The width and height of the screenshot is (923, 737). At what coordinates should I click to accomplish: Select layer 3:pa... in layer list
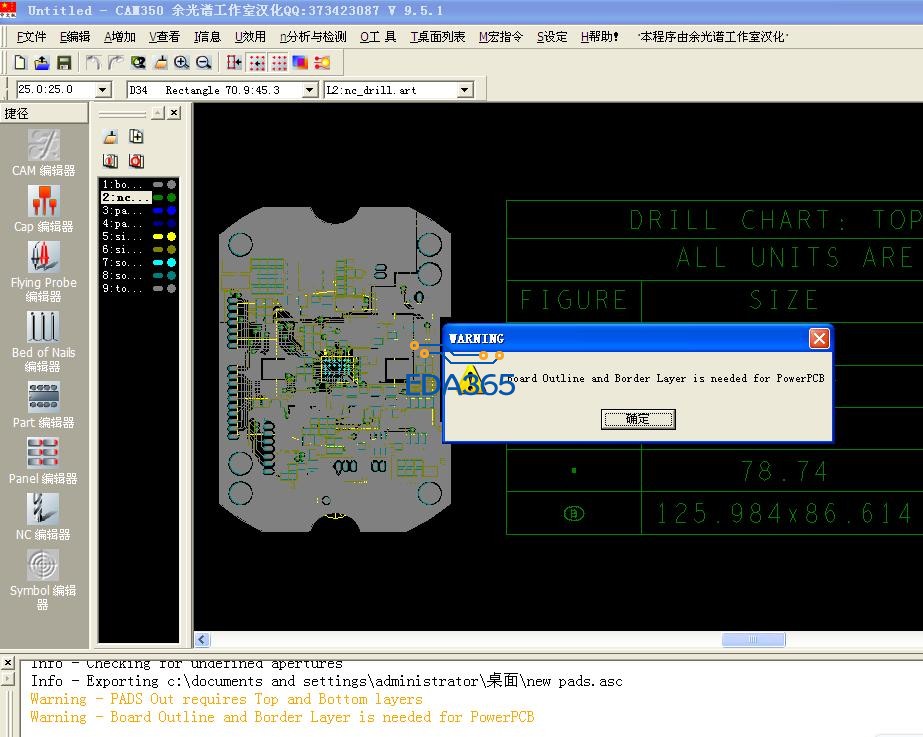coord(122,210)
